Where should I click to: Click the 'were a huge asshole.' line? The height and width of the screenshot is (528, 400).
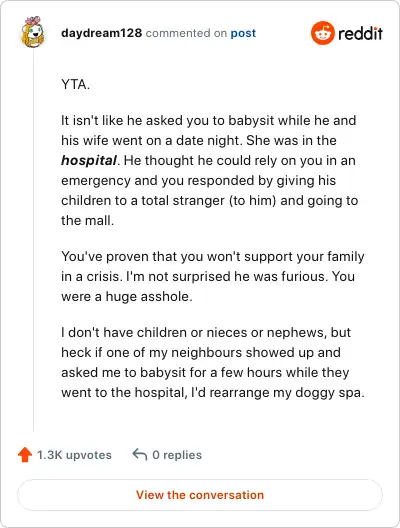click(127, 297)
